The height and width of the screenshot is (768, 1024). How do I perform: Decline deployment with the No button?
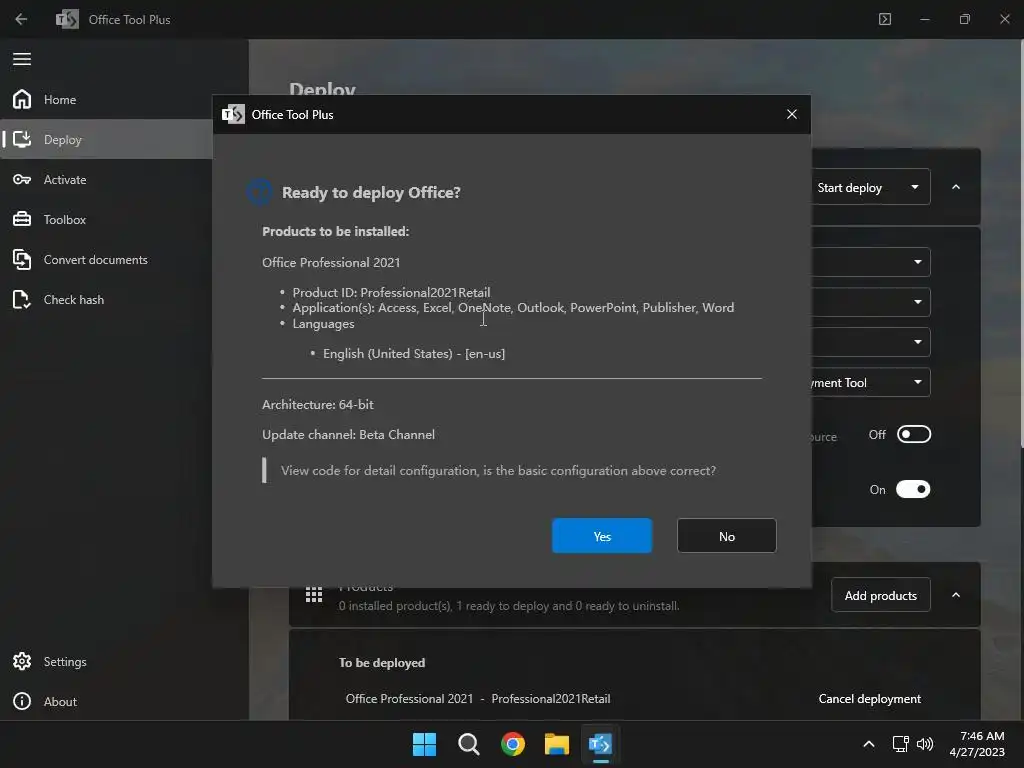[726, 536]
